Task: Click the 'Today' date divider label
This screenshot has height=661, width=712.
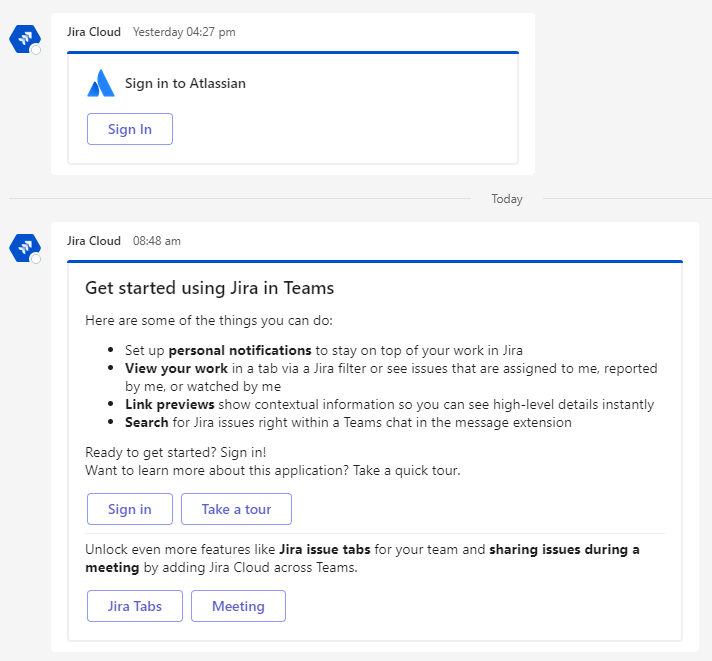Action: [507, 199]
